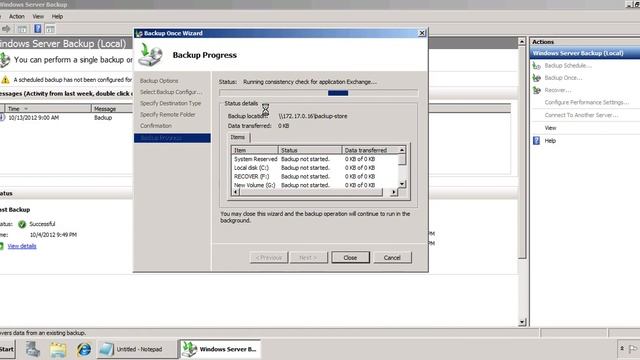640x360 pixels.
Task: Select the Specify Destination Type step
Action: (x=171, y=103)
